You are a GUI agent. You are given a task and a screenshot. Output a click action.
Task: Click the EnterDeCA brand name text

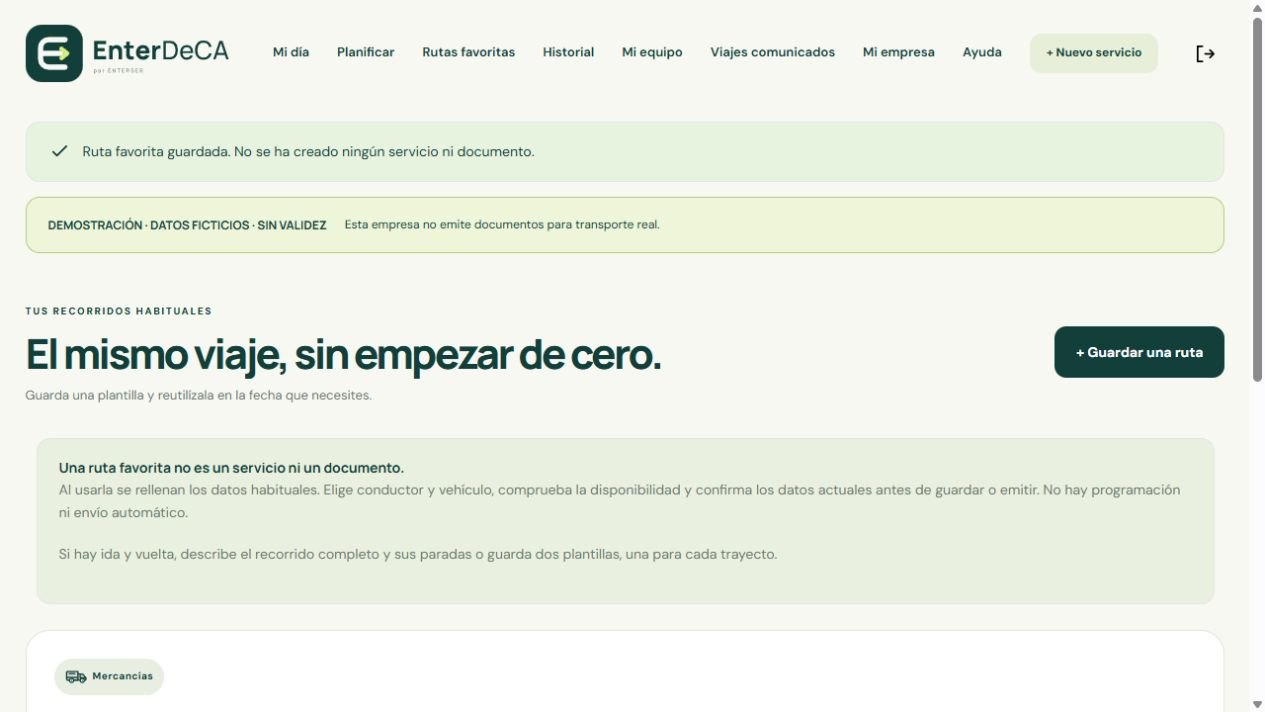coord(160,50)
